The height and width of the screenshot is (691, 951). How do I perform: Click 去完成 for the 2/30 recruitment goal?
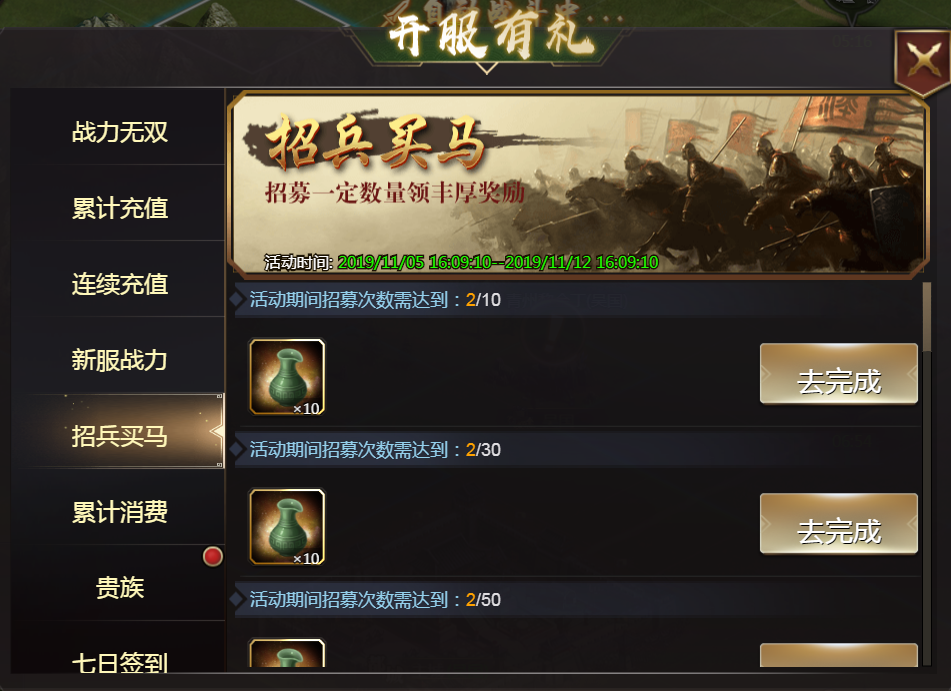tap(839, 524)
